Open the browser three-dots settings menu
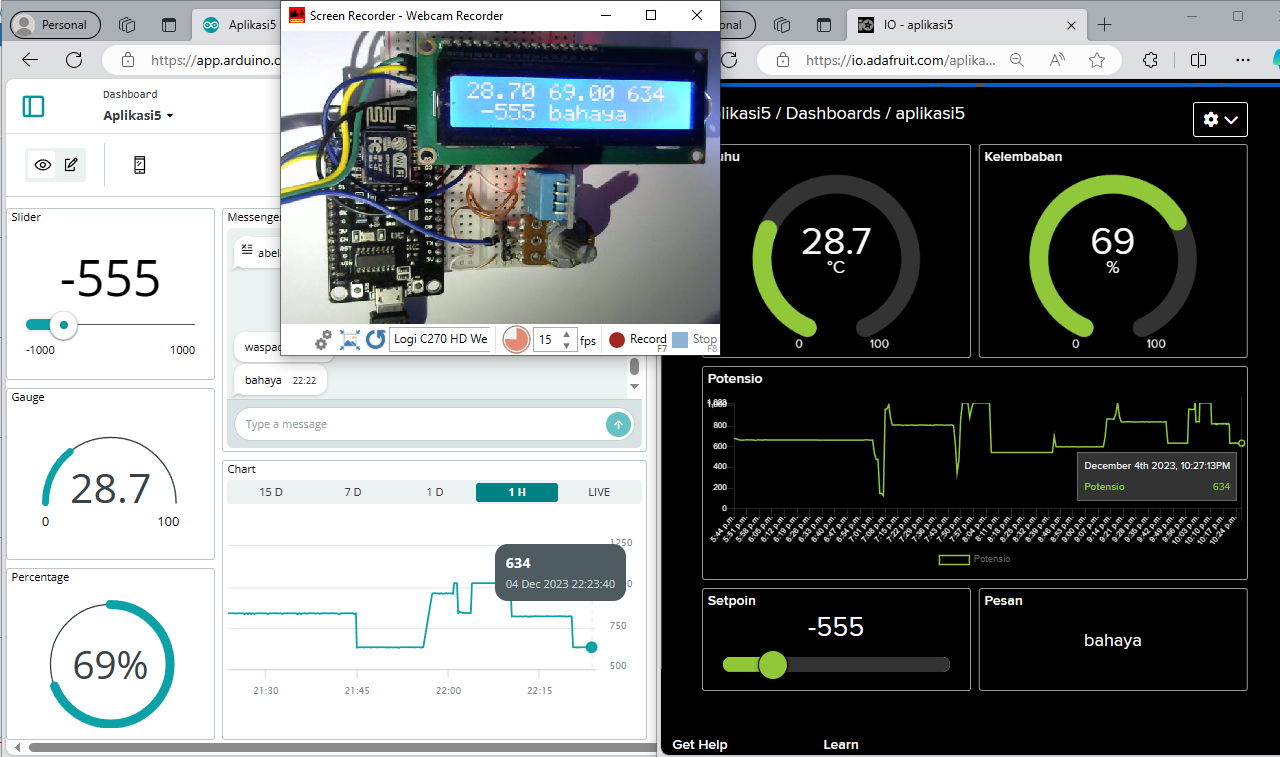1280x757 pixels. point(1244,60)
